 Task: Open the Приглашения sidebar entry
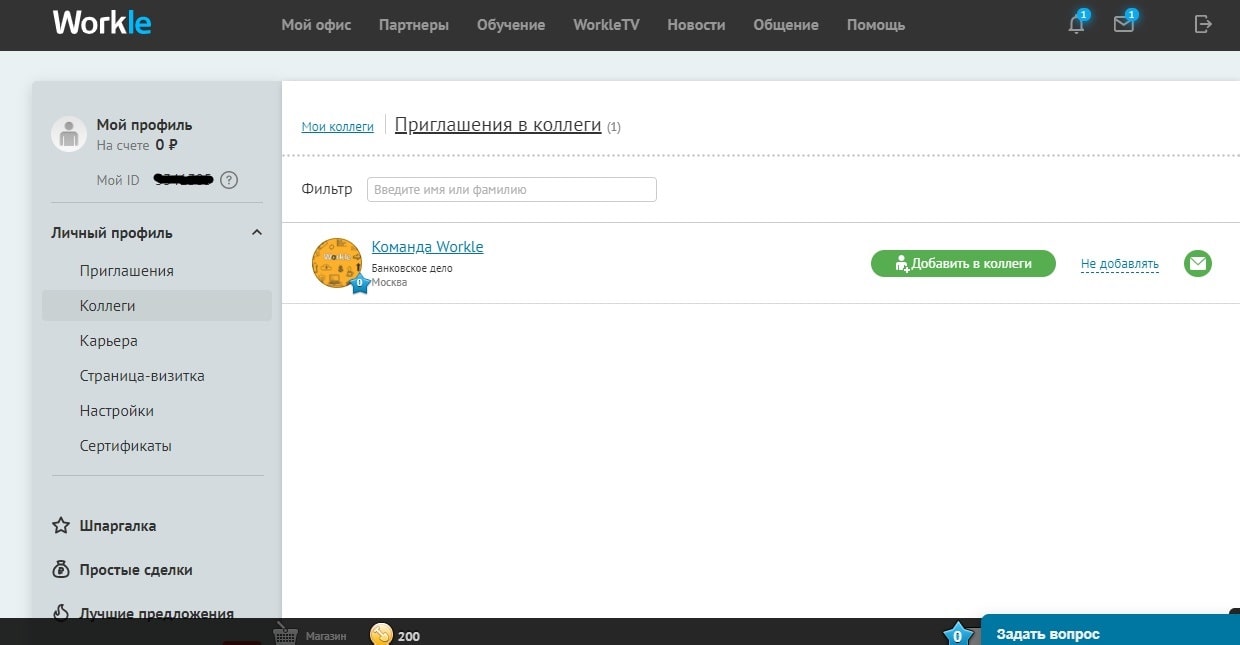click(x=125, y=271)
